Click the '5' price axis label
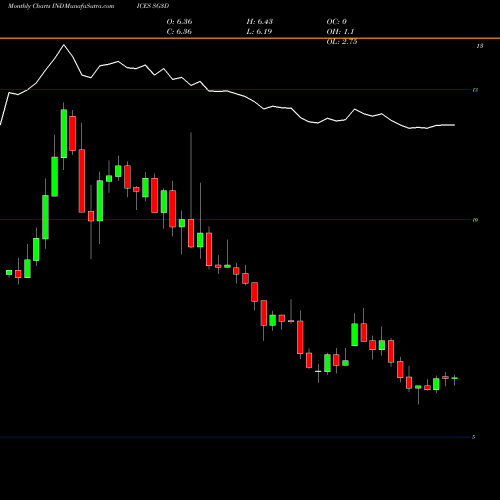Viewport: 500px width, 500px height. [x=474, y=437]
